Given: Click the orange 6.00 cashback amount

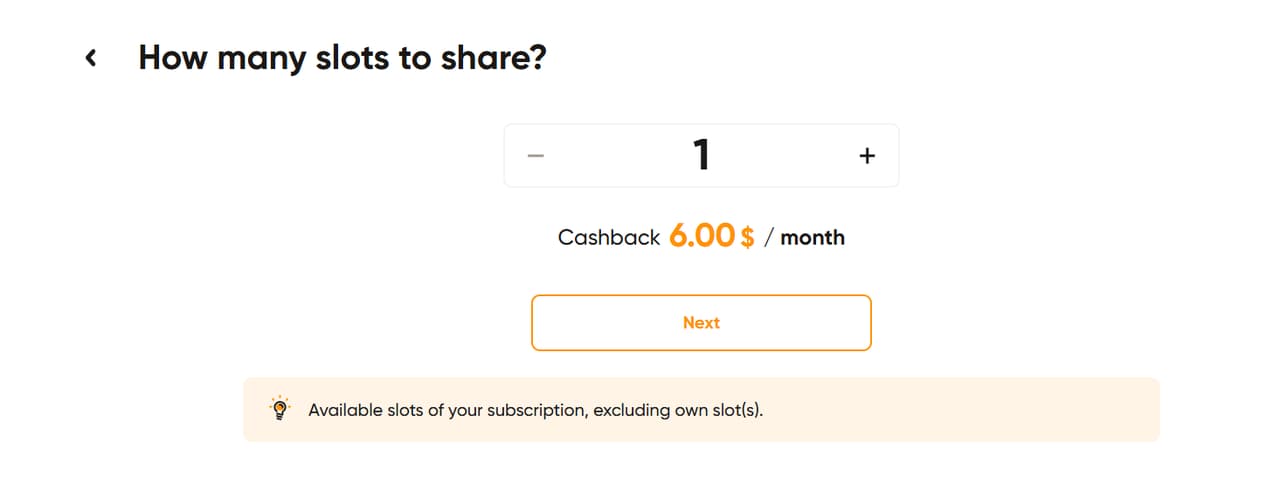Looking at the screenshot, I should (702, 236).
